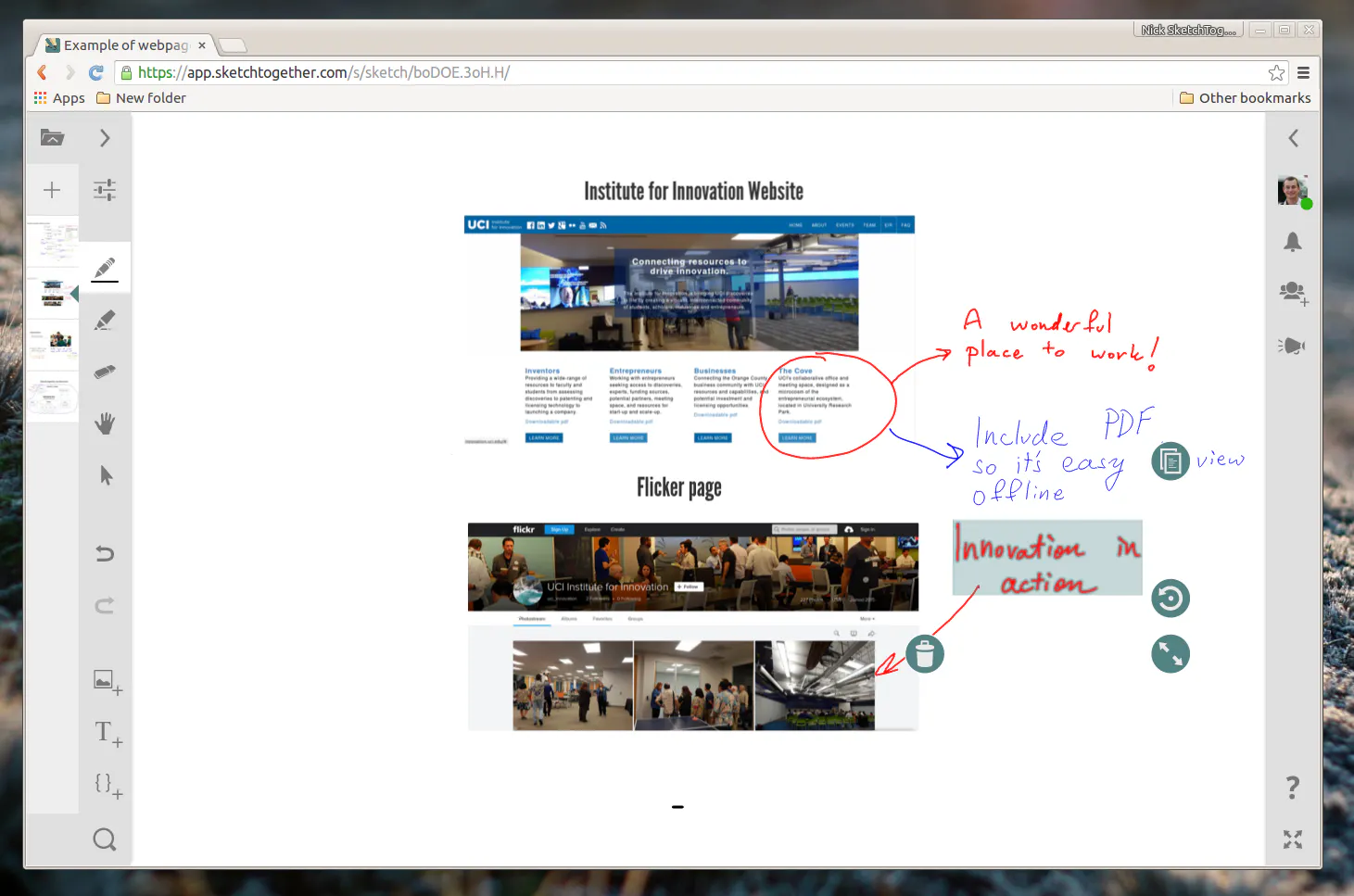Viewport: 1354px width, 896px height.
Task: Select the Eraser tool
Action: click(105, 372)
